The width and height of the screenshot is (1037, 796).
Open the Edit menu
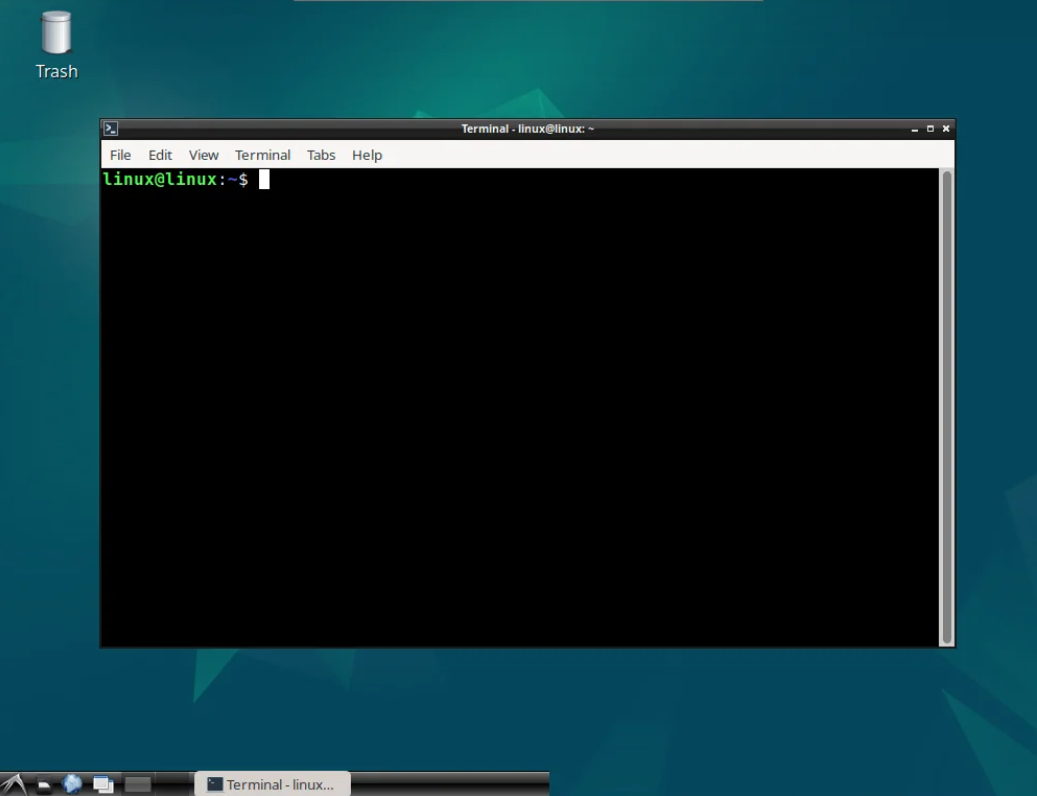(x=160, y=155)
